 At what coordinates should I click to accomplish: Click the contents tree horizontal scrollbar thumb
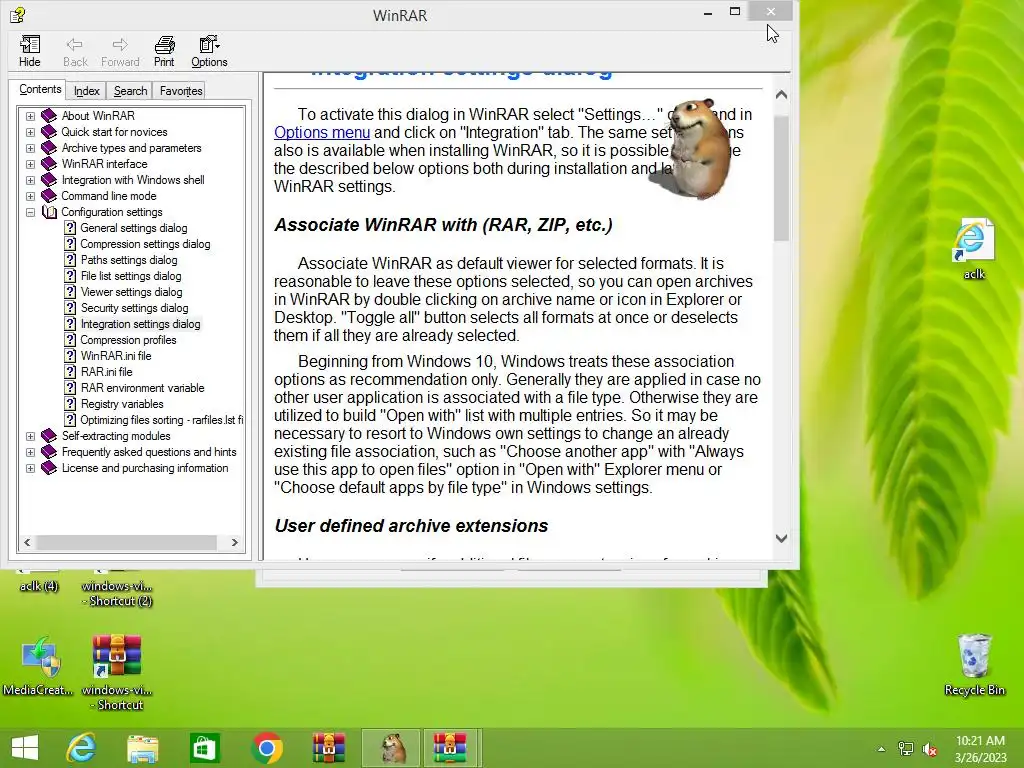click(x=127, y=543)
